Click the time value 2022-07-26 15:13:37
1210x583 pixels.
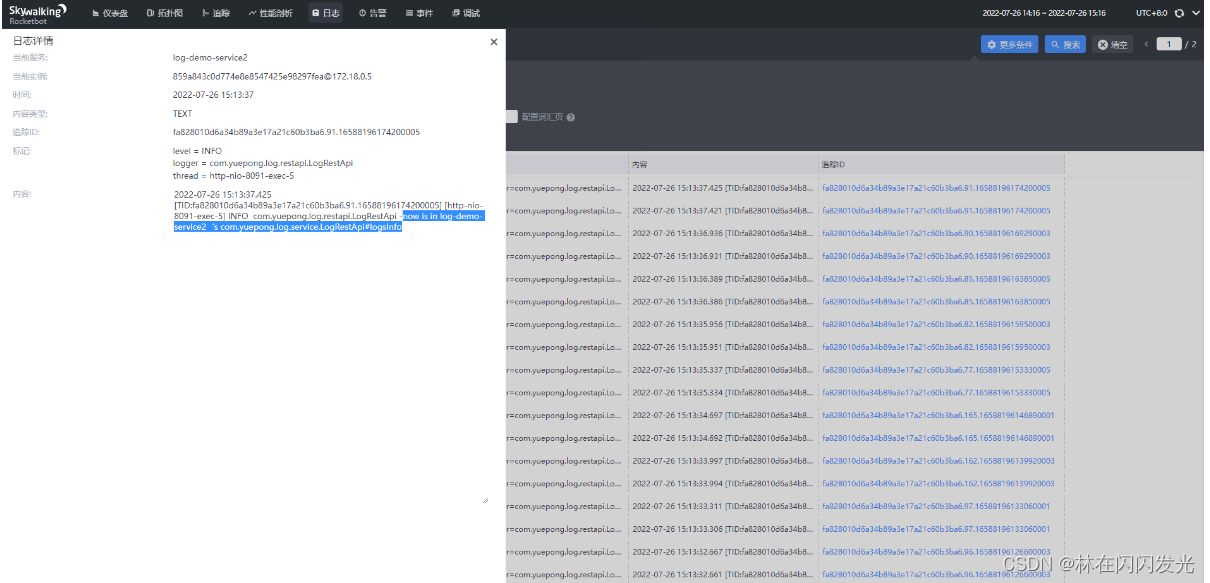[x=213, y=95]
